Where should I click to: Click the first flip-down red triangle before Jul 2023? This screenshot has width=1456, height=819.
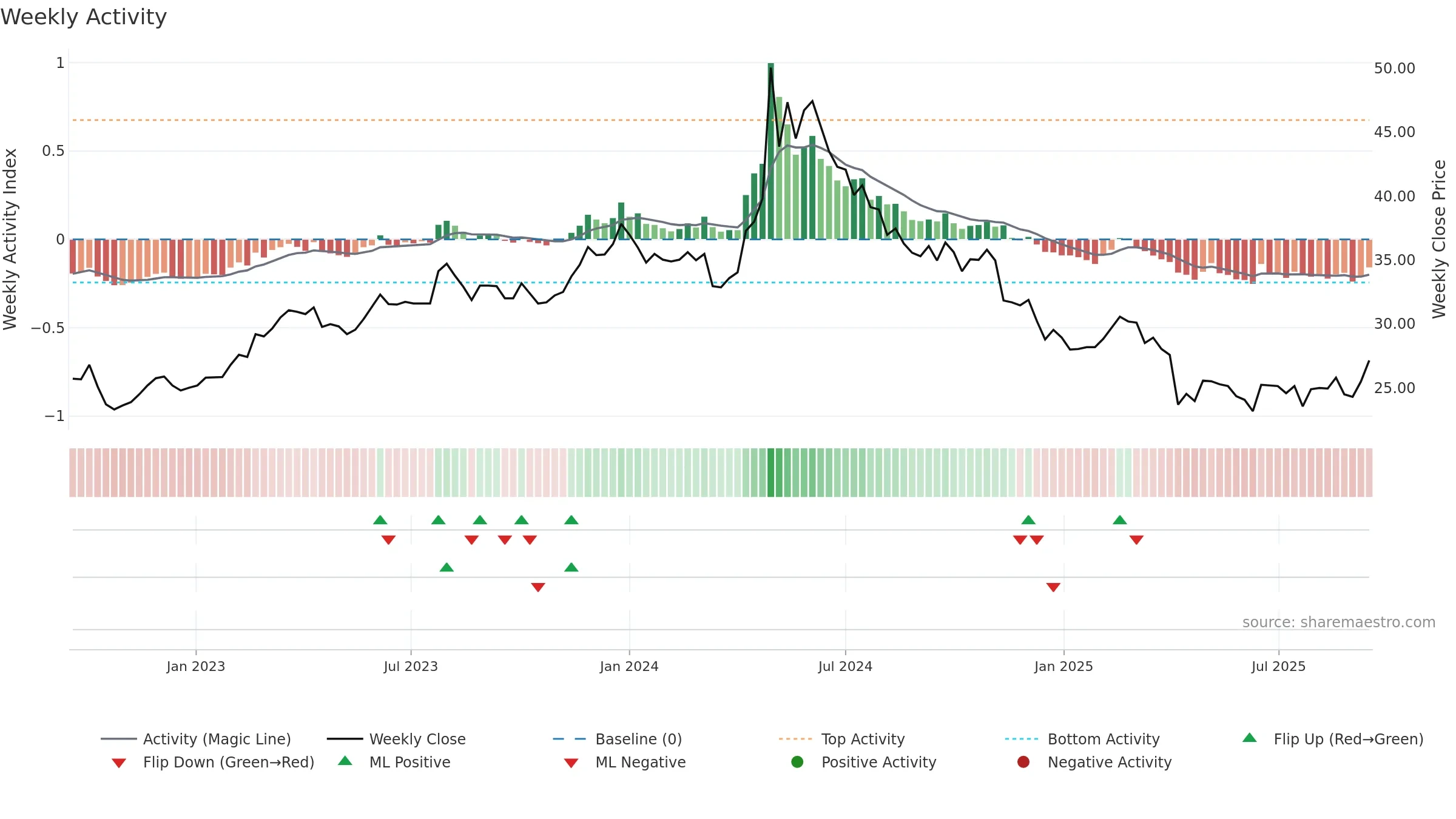(389, 540)
